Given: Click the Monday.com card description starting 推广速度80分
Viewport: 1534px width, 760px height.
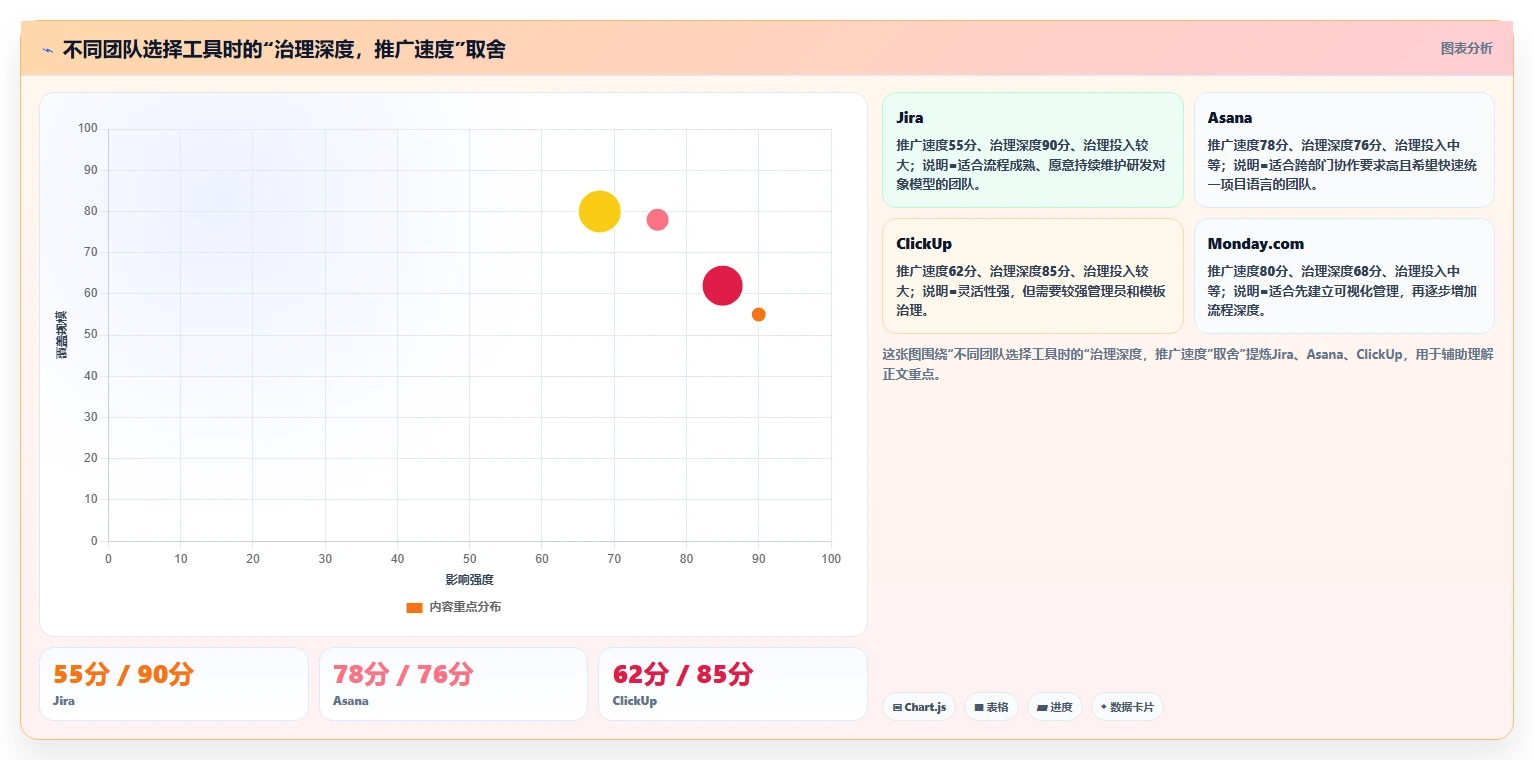Looking at the screenshot, I should [x=1343, y=291].
